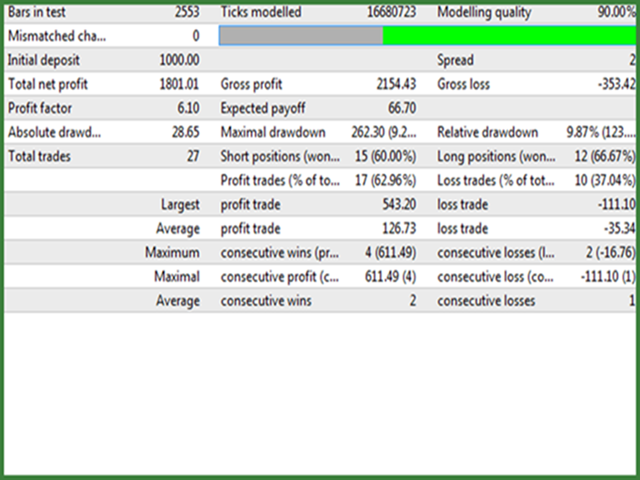This screenshot has width=640, height=480.
Task: Click the 'Modelling quality' label
Action: coord(484,12)
